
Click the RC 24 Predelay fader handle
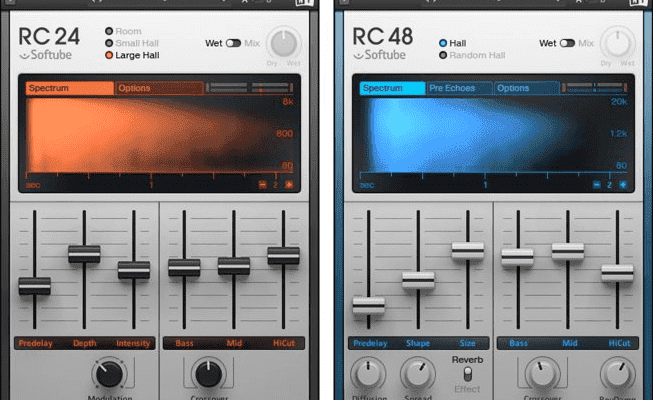tap(34, 286)
